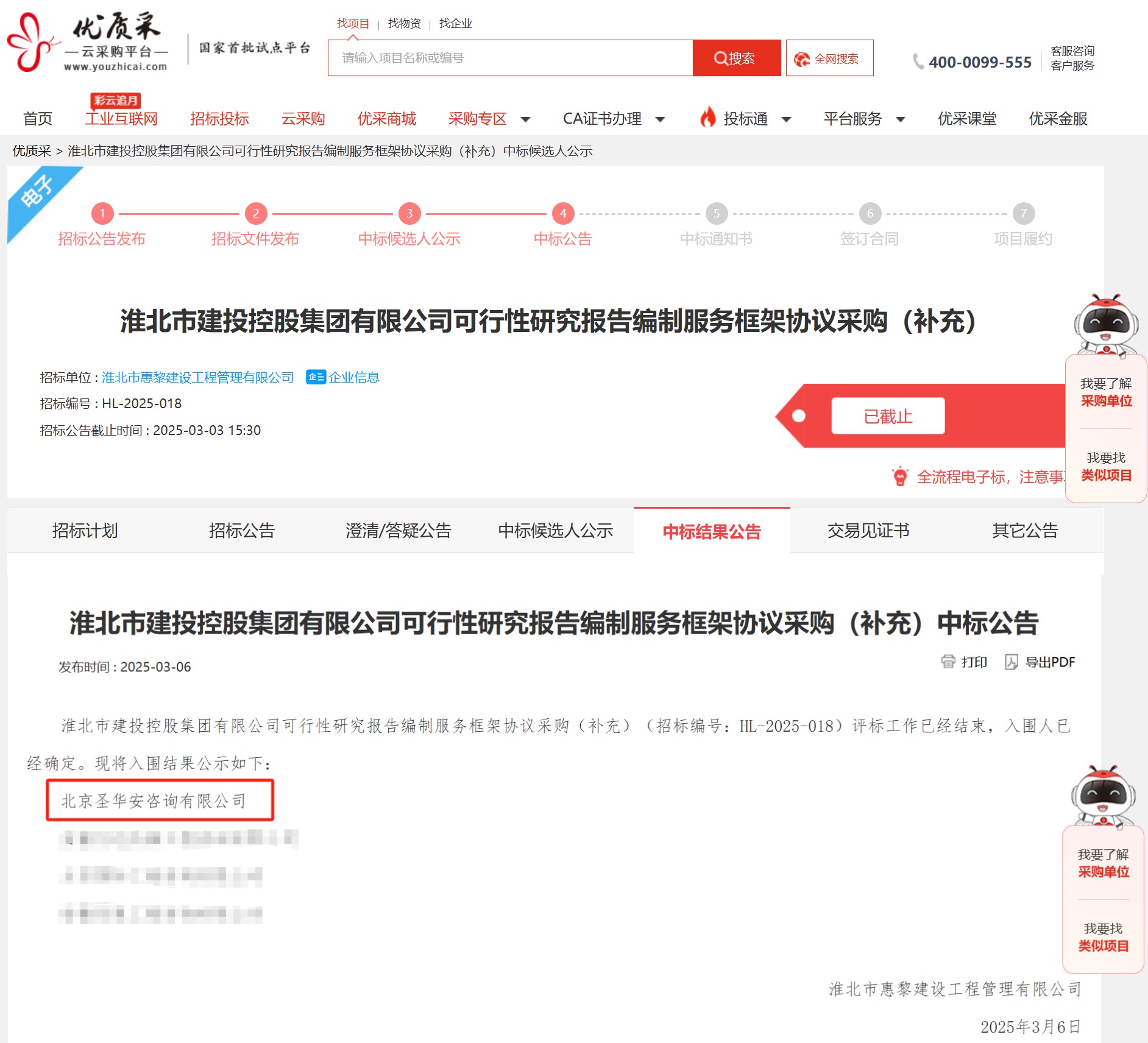Click upper 我要了解采购单位 link
1148x1043 pixels.
(1106, 392)
